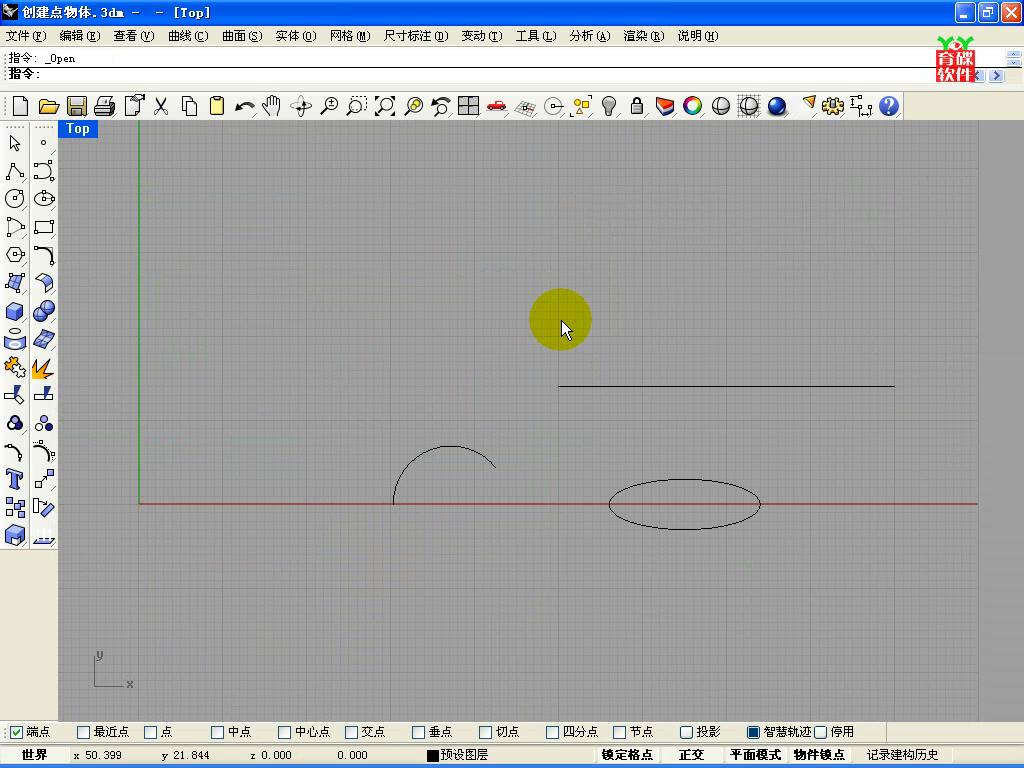Select the Polygon tool in sidebar
Screen dimensions: 1024x768
pyautogui.click(x=15, y=255)
